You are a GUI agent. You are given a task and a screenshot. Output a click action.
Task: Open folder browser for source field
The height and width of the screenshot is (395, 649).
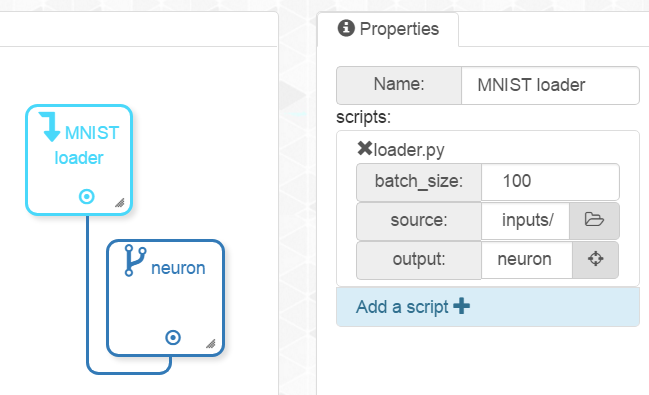[x=594, y=220]
